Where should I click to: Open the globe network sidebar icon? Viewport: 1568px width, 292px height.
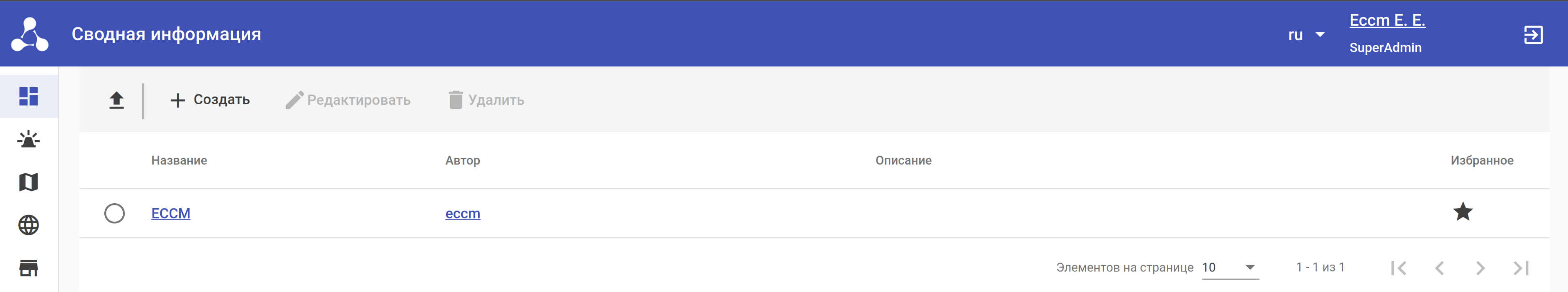(x=29, y=225)
